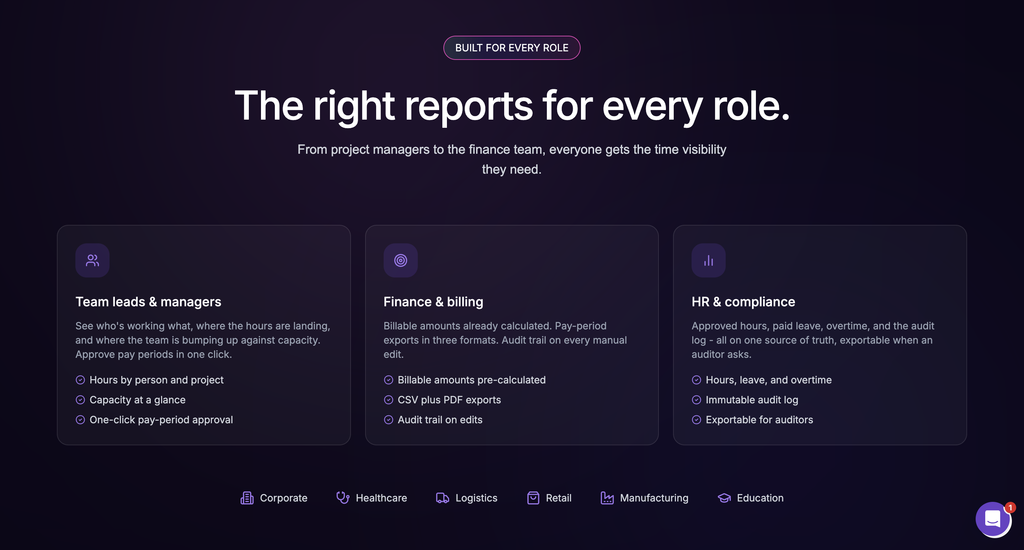Click check icon beside Billable amounts pre-calculated
The image size is (1024, 550).
tap(389, 380)
